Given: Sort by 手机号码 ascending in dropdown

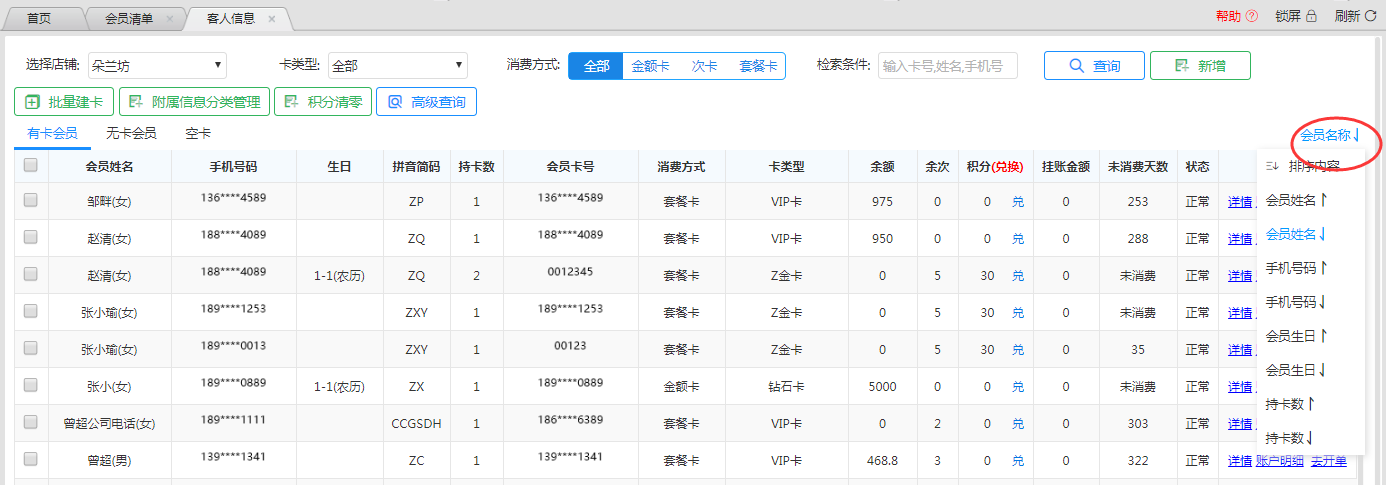Looking at the screenshot, I should 1297,268.
